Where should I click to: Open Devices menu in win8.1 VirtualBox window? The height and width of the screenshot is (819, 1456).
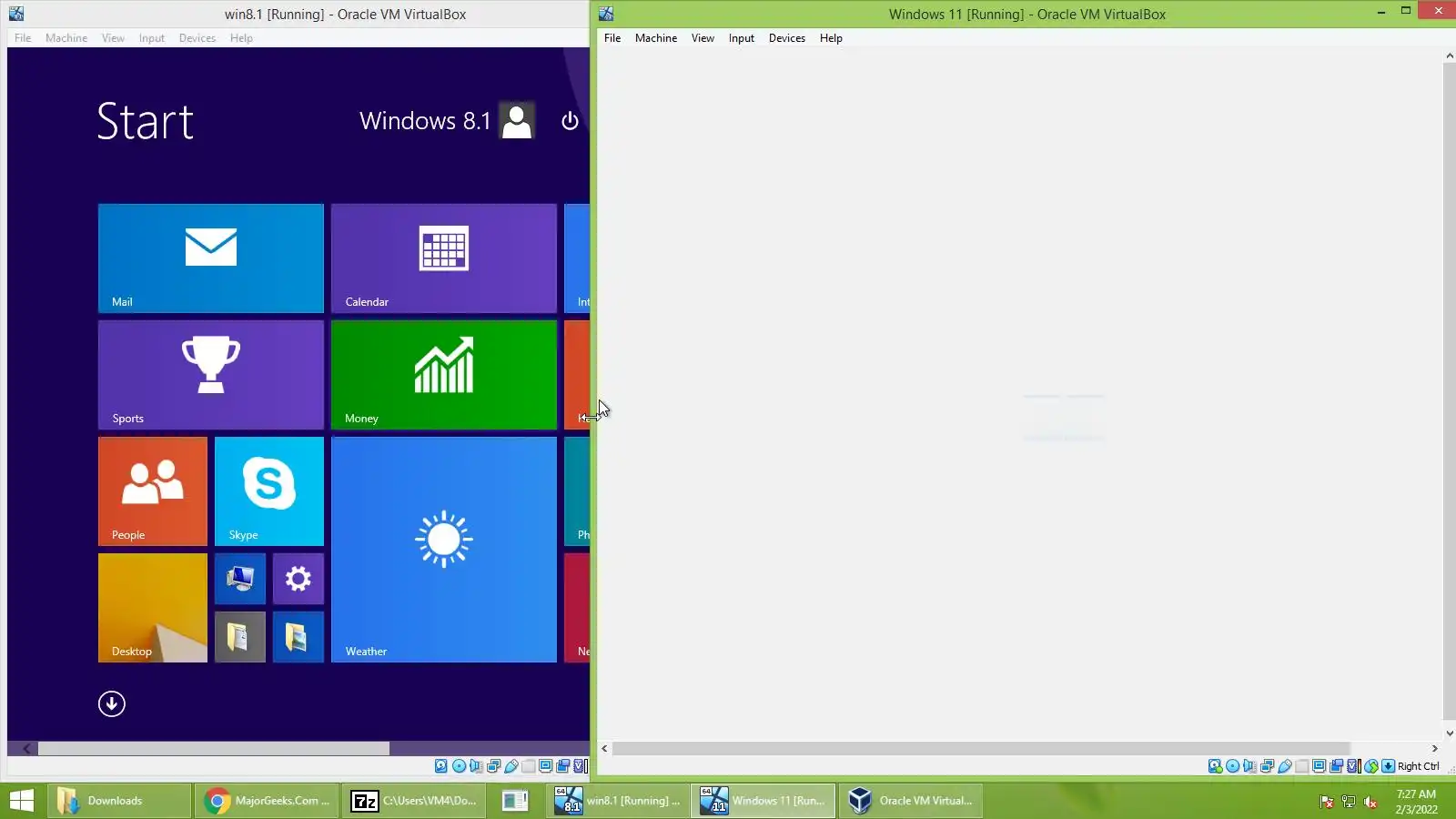(x=197, y=38)
